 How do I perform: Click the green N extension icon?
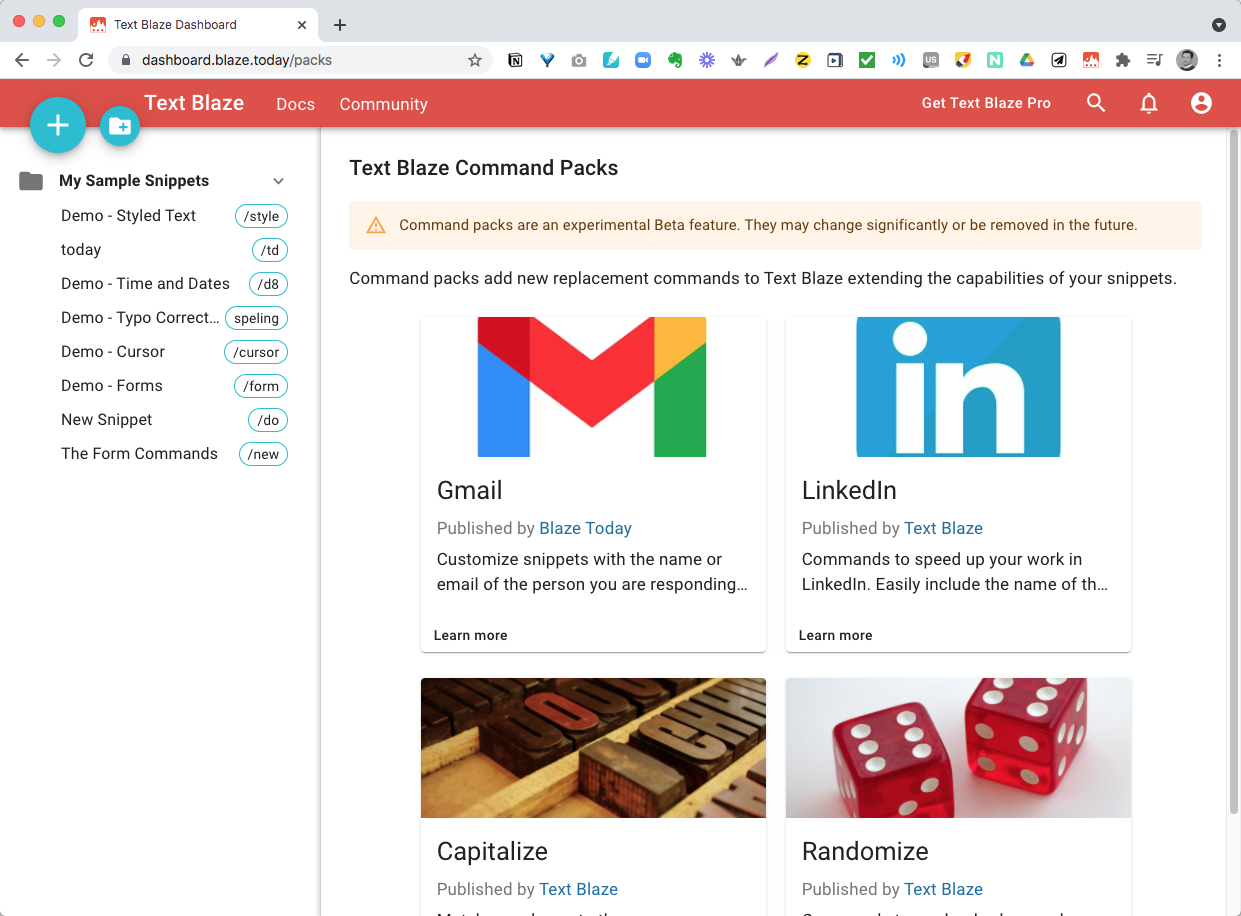point(994,60)
